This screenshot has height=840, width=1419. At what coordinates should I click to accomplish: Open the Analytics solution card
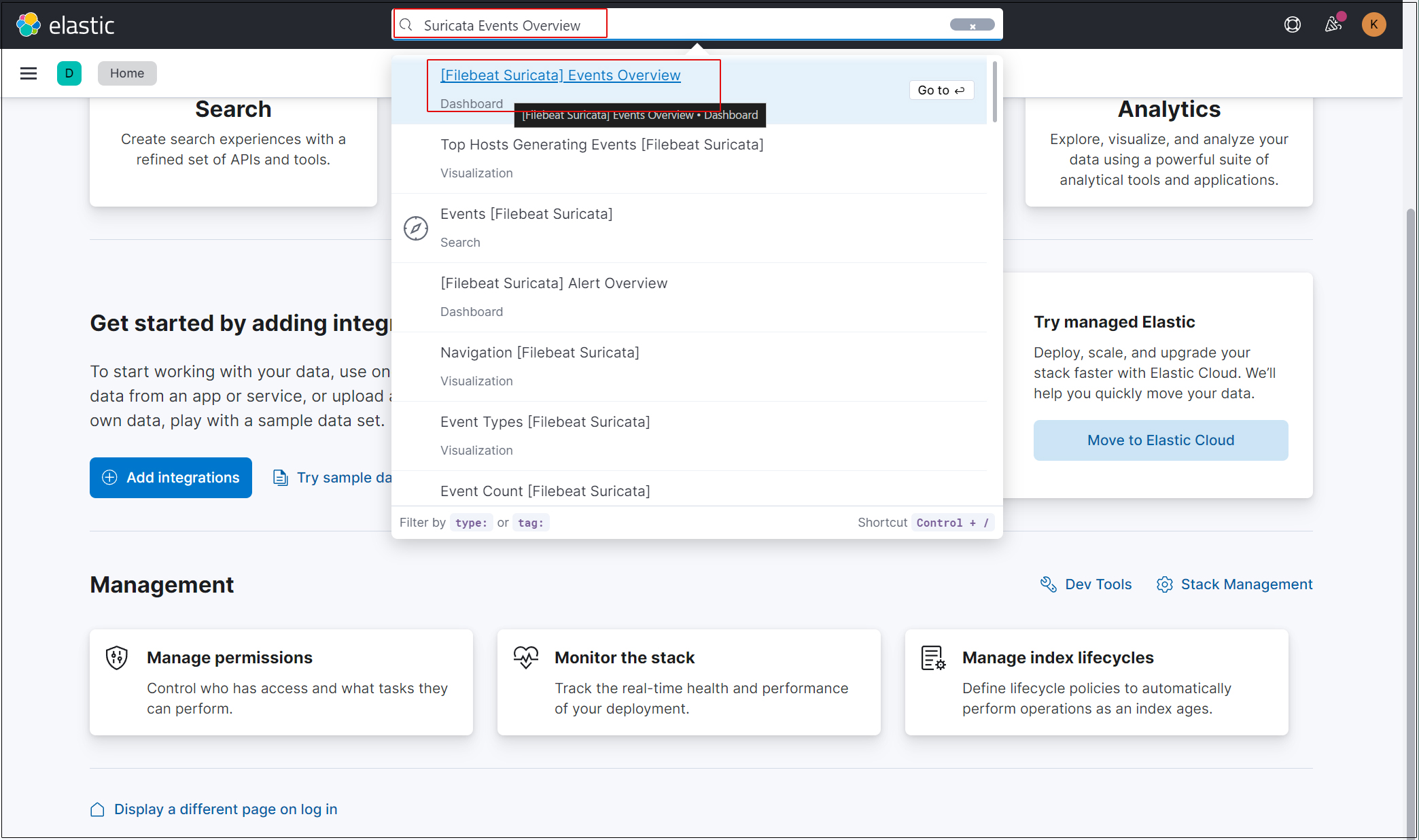[x=1169, y=151]
